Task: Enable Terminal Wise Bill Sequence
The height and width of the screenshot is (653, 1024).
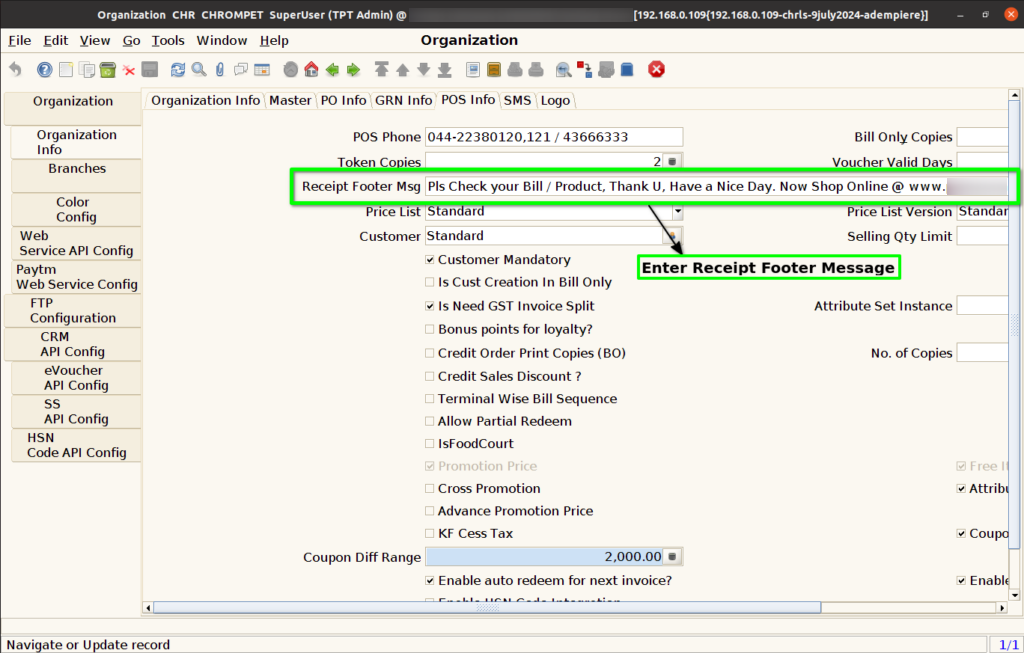Action: pos(430,398)
